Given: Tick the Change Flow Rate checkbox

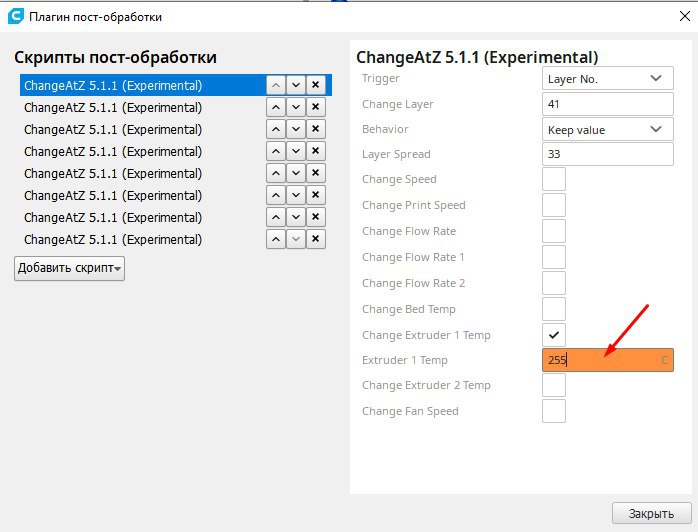Looking at the screenshot, I should (554, 231).
